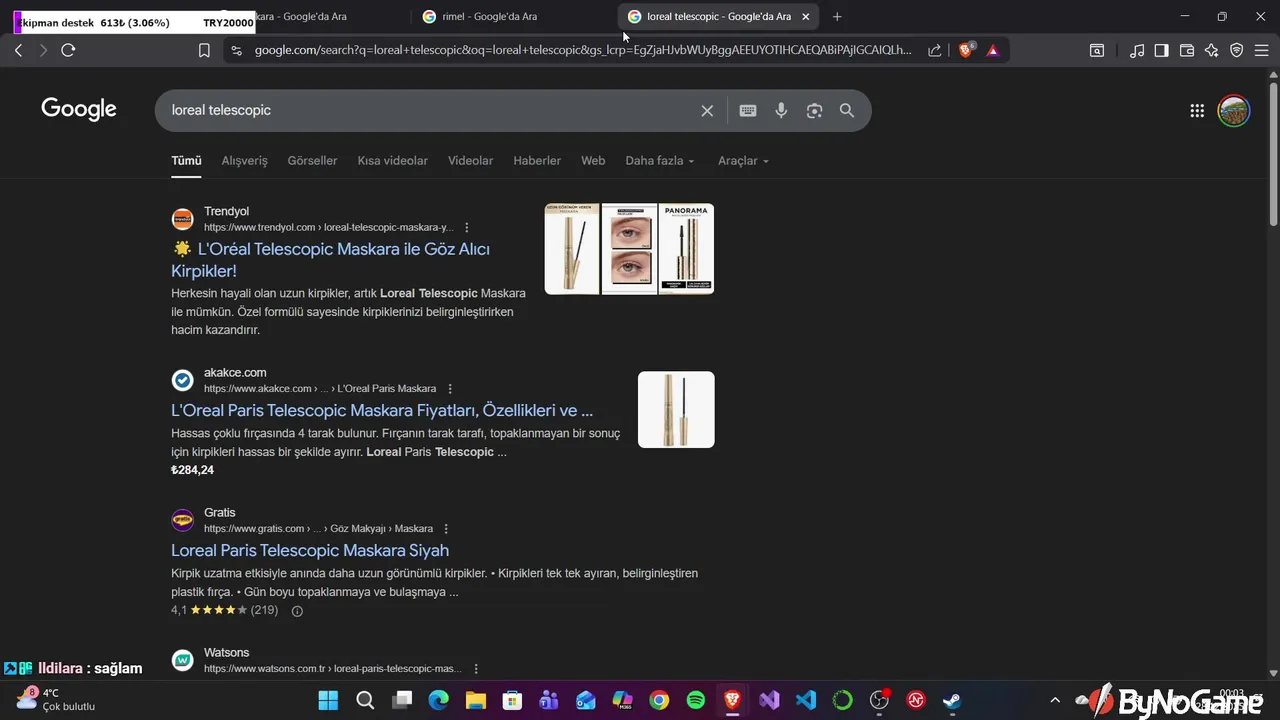1280x720 pixels.
Task: Expand the Daha fazla dropdown
Action: 660,161
